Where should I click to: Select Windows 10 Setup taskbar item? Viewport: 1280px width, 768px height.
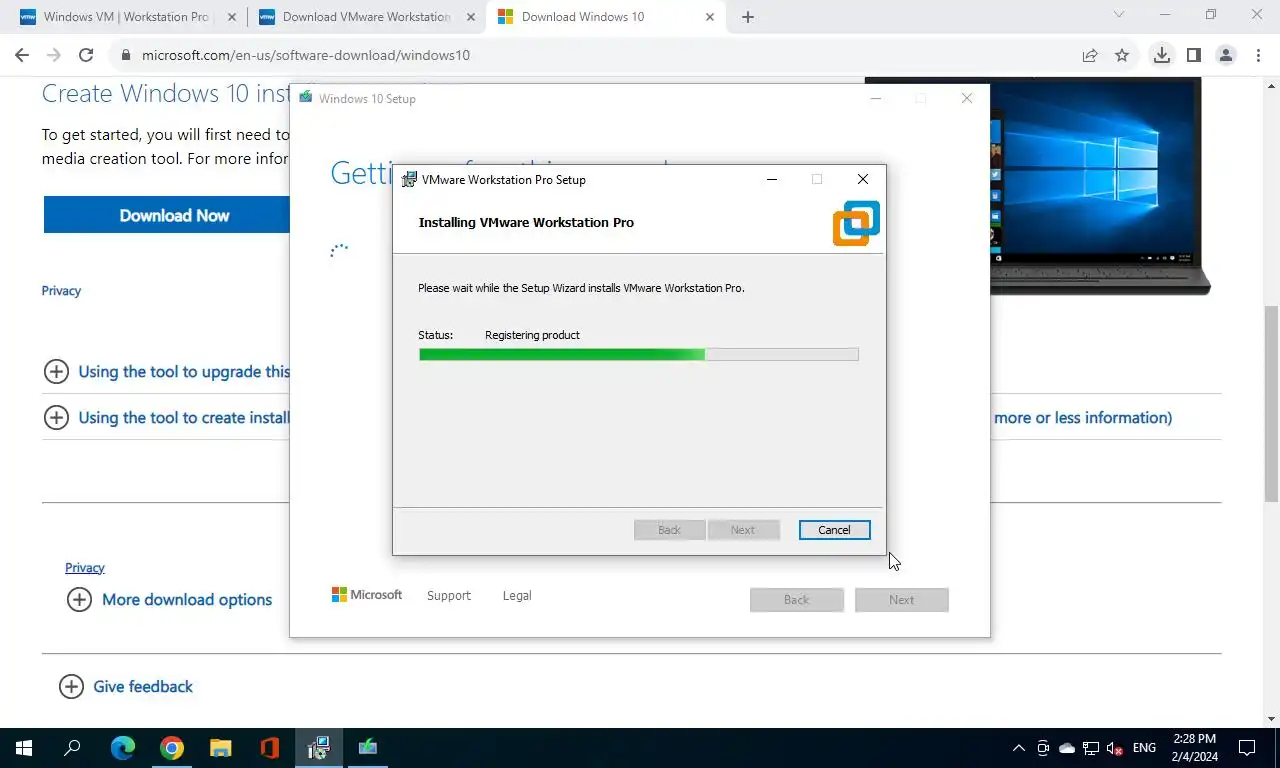coord(368,748)
